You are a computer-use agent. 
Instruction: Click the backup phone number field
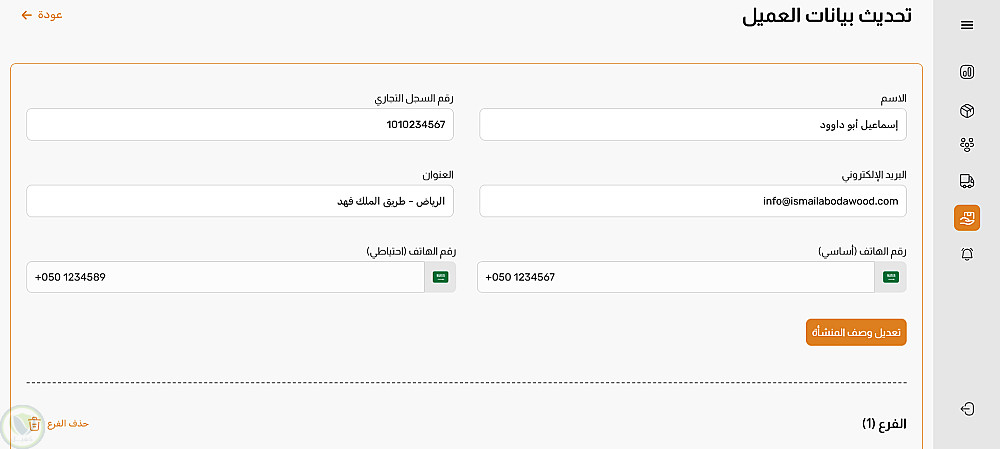tap(225, 277)
